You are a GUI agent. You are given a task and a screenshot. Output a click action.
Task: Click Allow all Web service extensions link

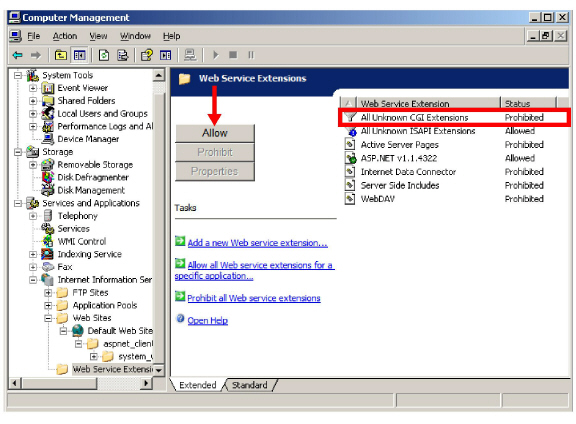254,270
